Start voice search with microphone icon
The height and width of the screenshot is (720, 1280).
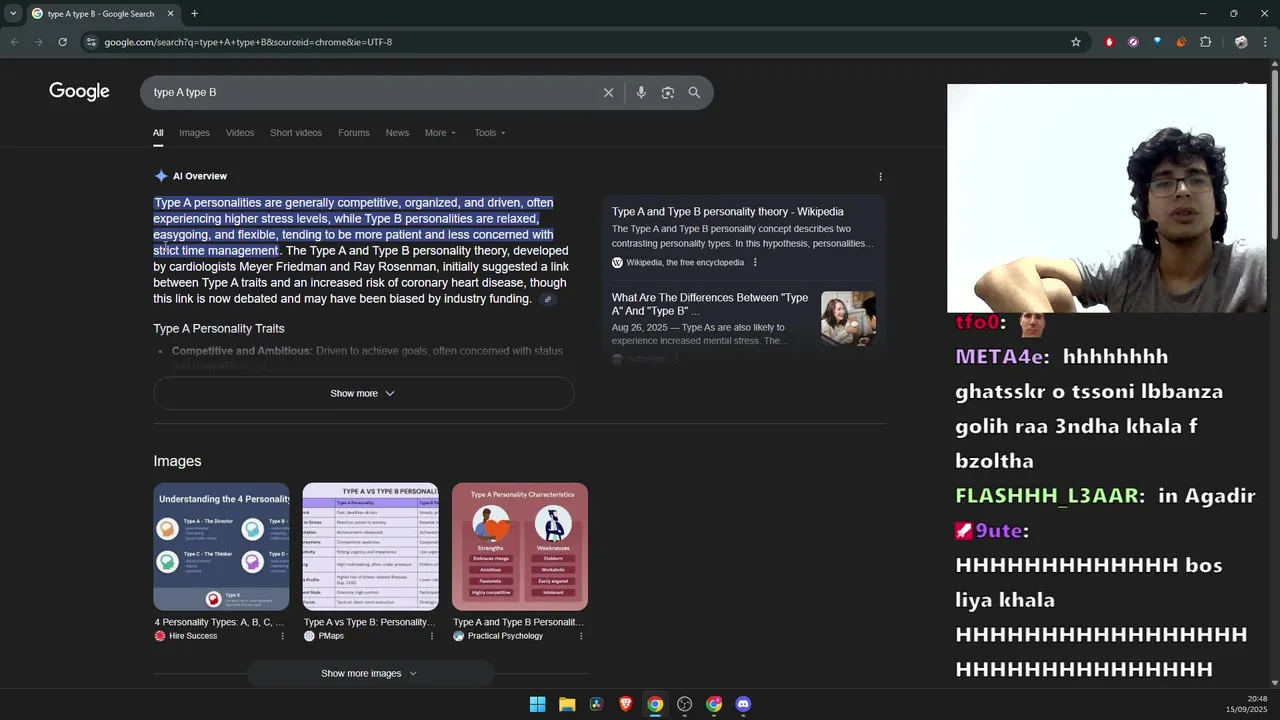point(641,92)
